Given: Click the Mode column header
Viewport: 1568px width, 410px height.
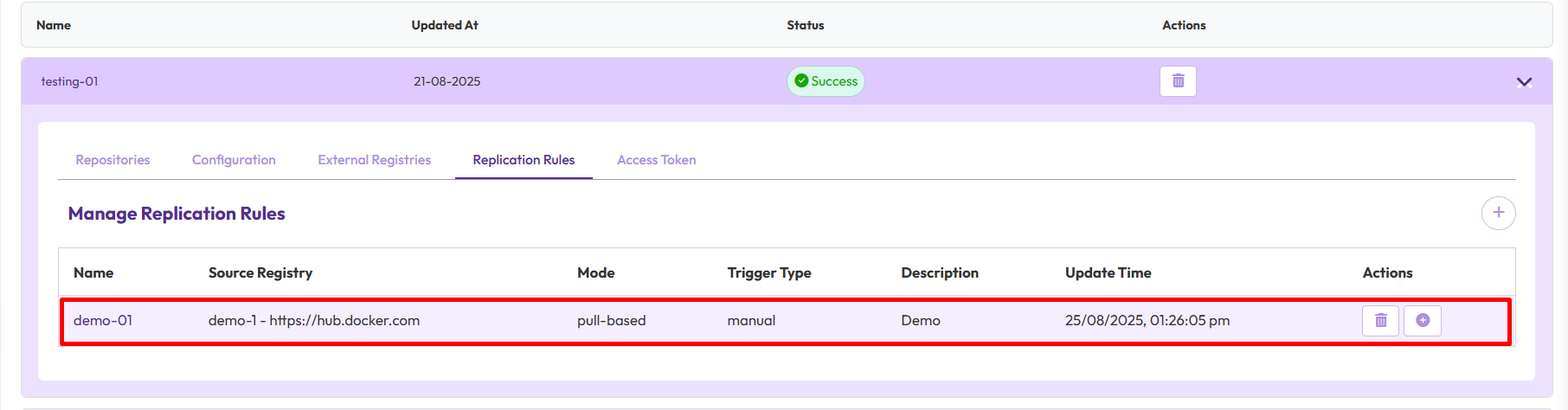Looking at the screenshot, I should (595, 273).
